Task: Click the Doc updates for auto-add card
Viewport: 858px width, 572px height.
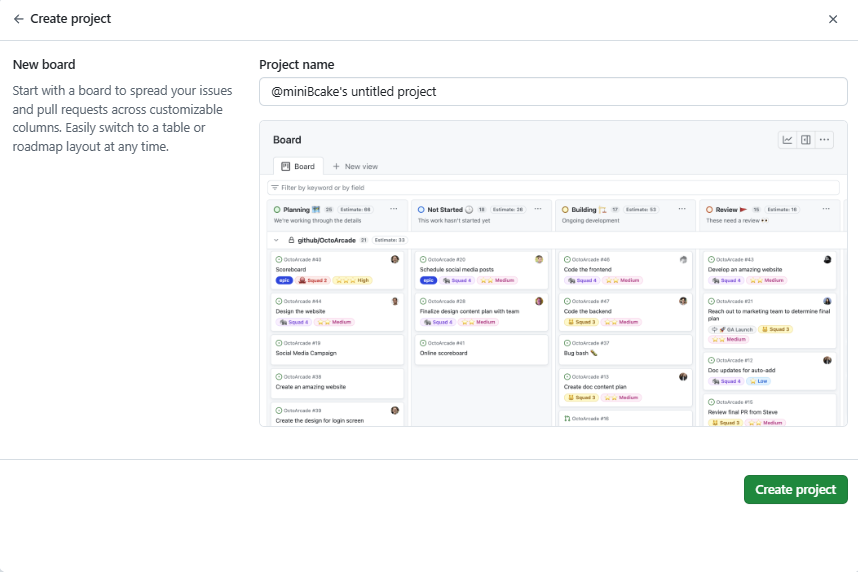Action: pos(769,371)
